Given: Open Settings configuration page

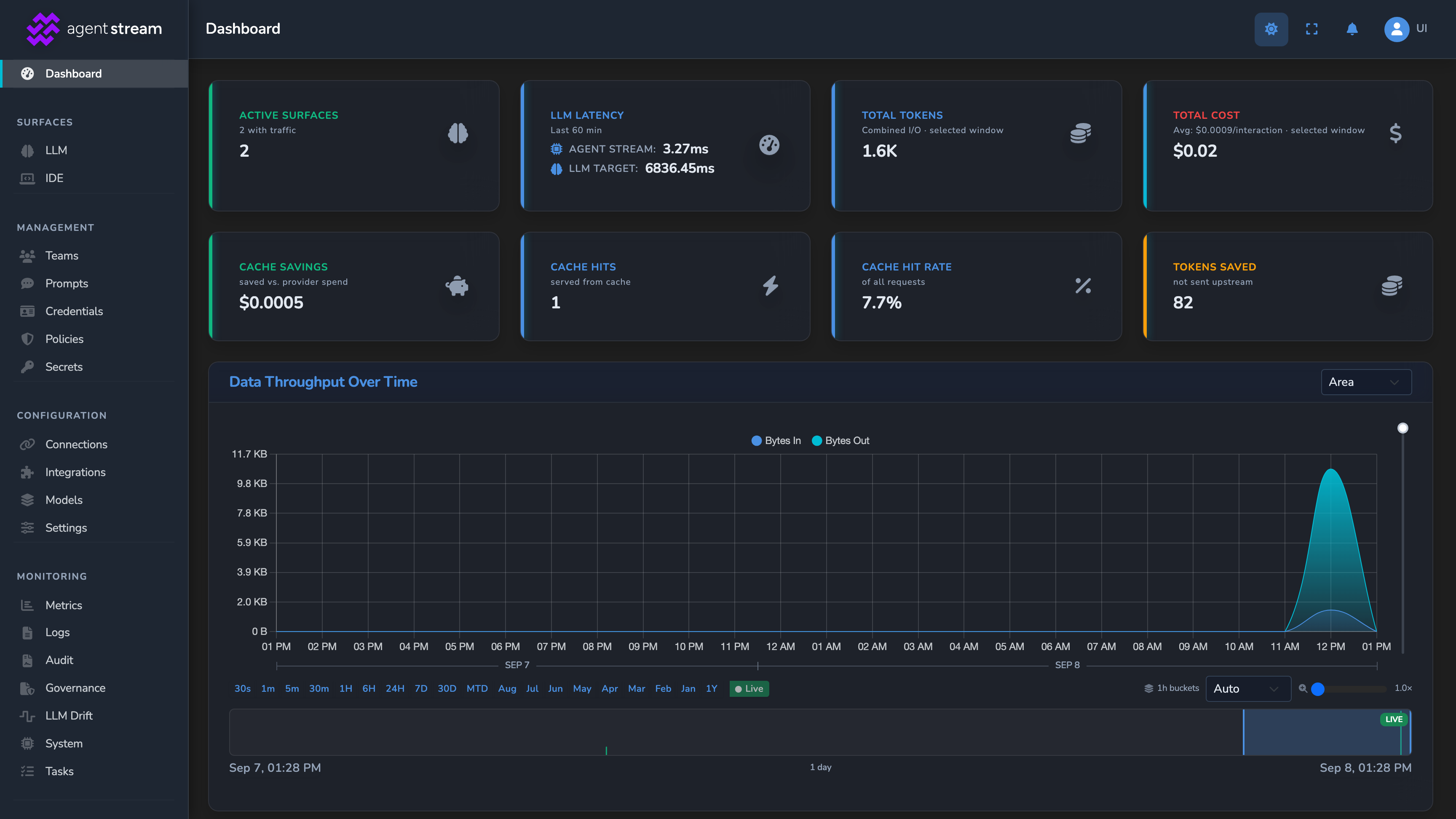Looking at the screenshot, I should (66, 527).
